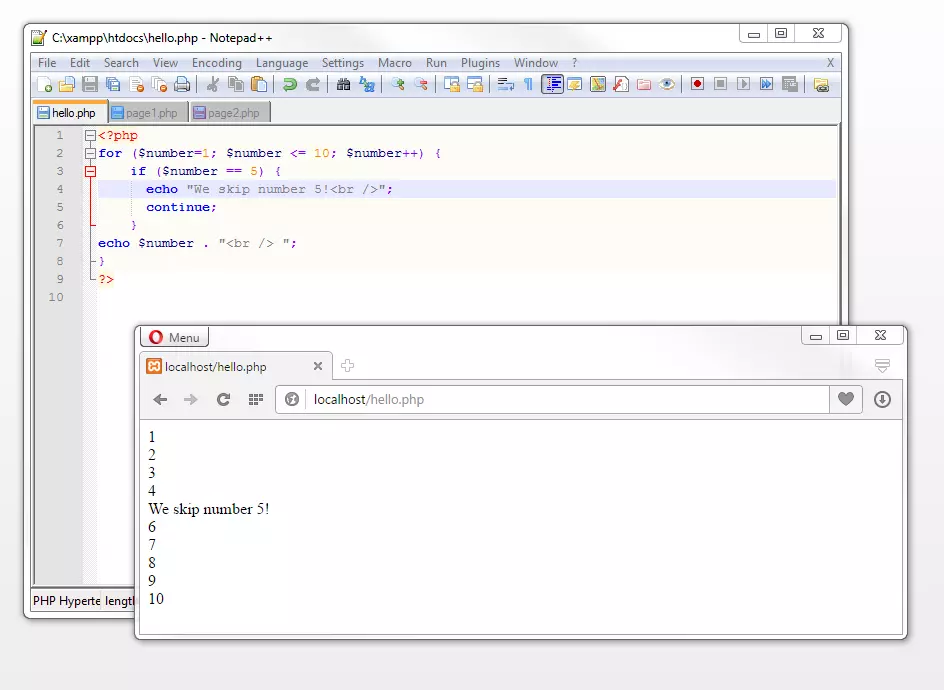Click the Print toolbar icon
Viewport: 944px width, 690px height.
click(176, 85)
